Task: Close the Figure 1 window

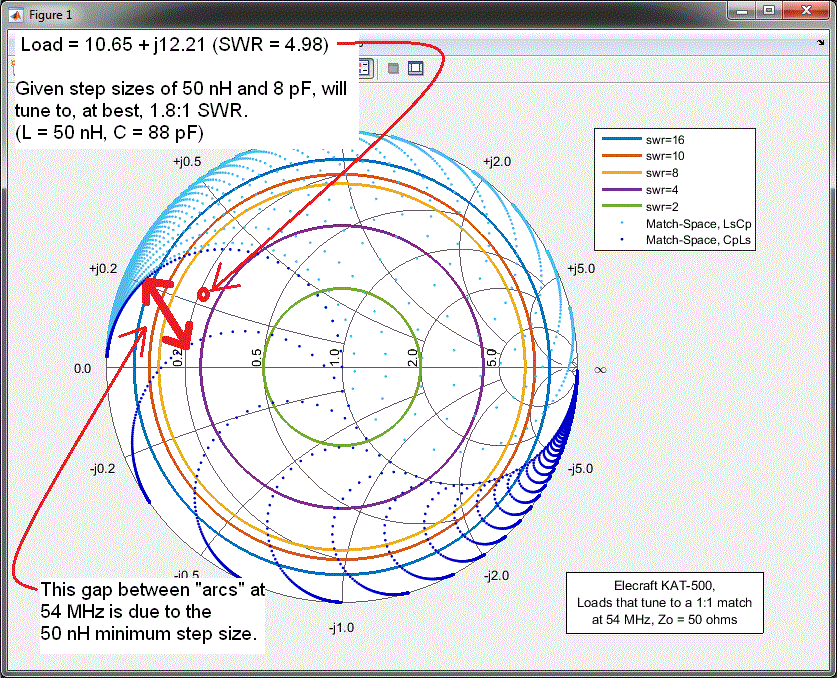Action: pyautogui.click(x=807, y=10)
